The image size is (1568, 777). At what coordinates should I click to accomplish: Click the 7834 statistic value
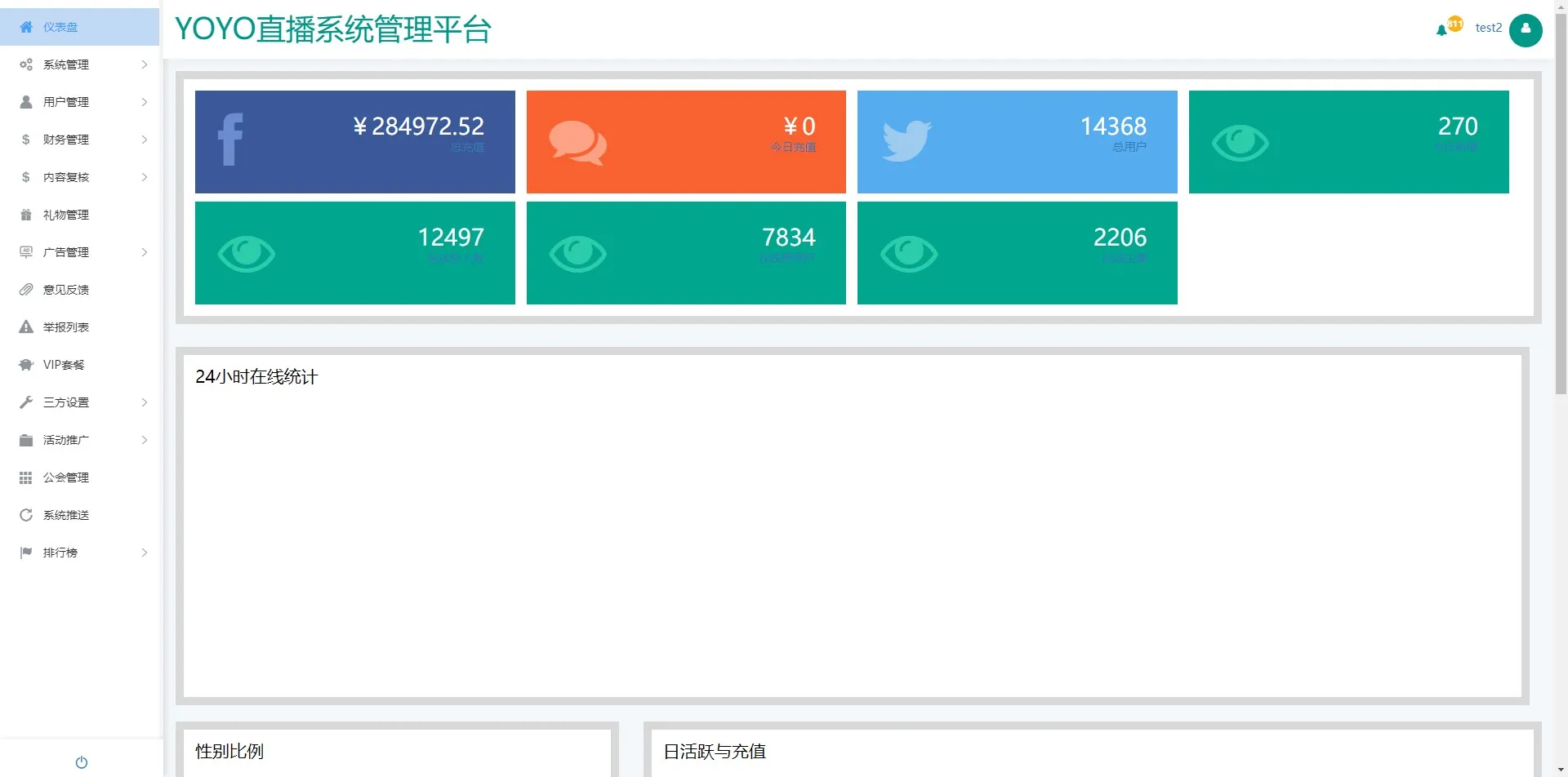[x=789, y=238]
